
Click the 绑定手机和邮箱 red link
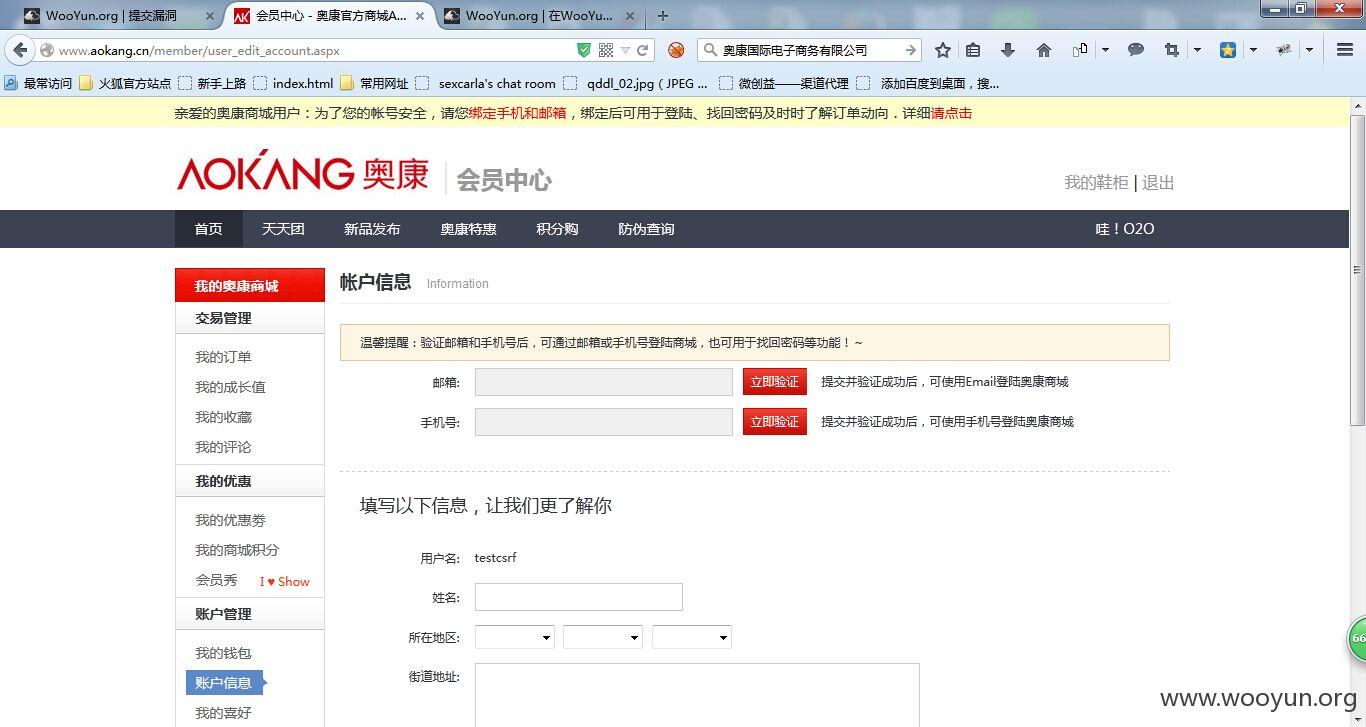(517, 113)
